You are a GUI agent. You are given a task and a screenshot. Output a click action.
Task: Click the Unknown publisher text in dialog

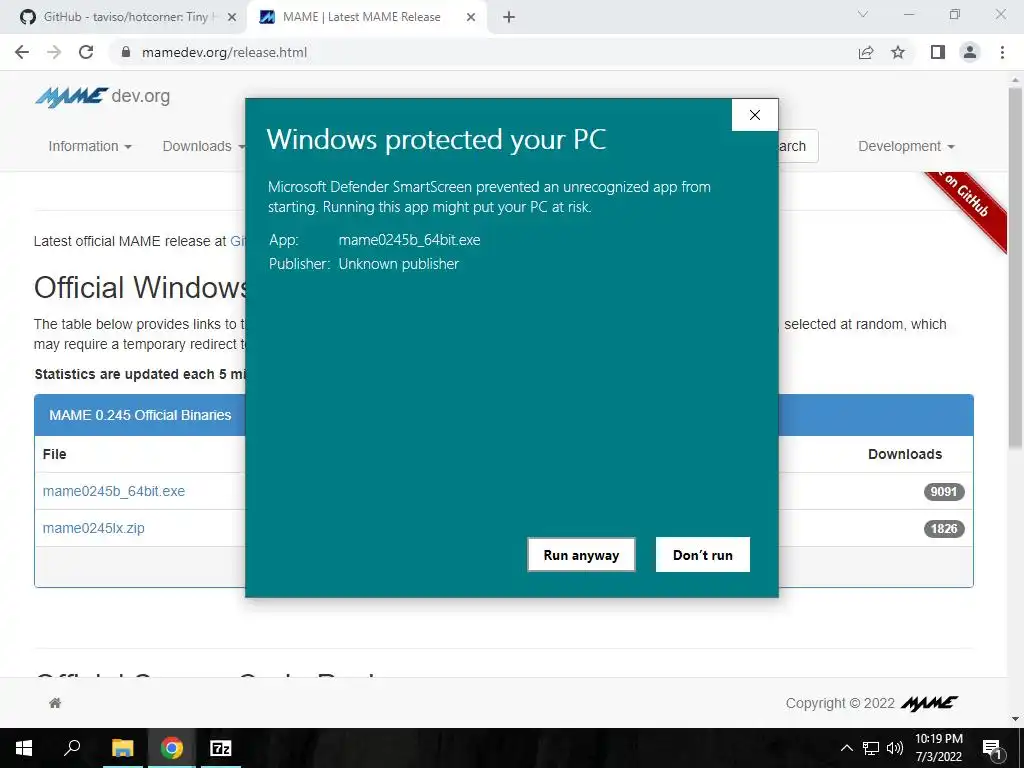398,264
